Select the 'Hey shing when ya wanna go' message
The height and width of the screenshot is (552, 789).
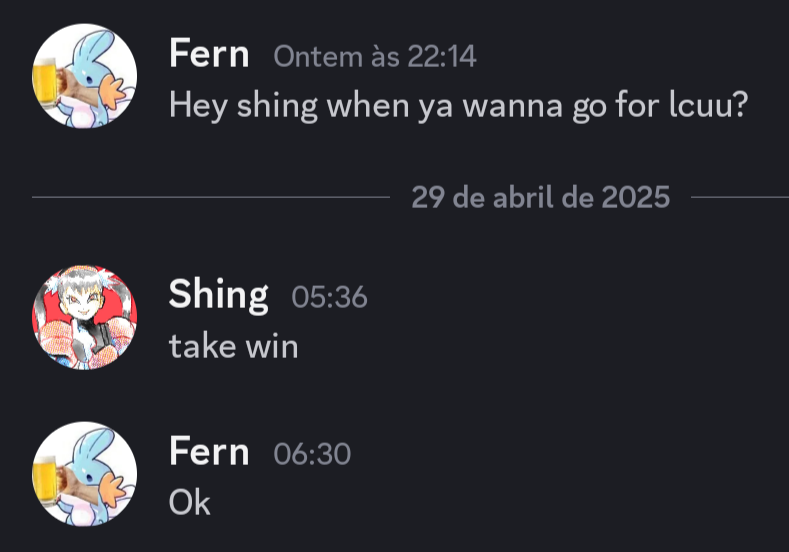coord(458,106)
